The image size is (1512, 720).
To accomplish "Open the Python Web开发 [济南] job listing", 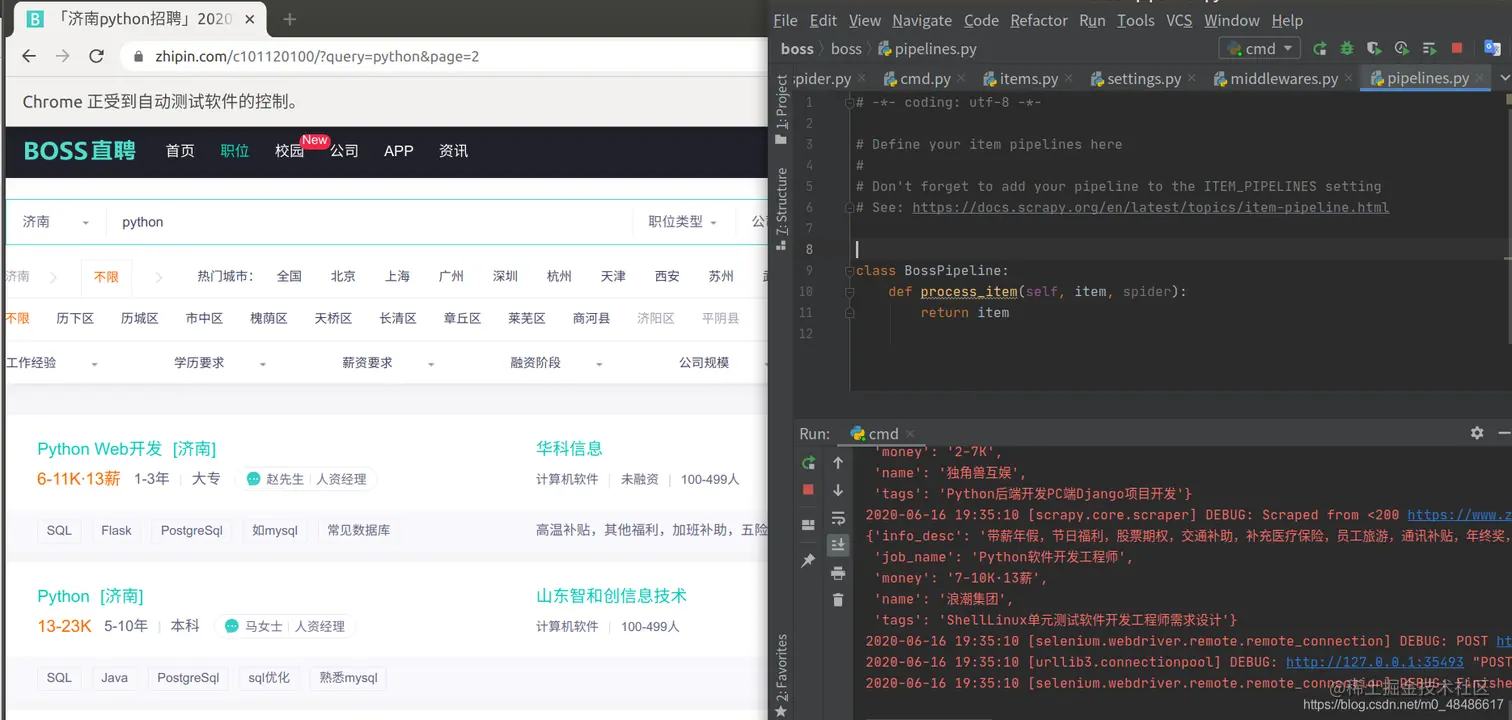I will pos(126,449).
